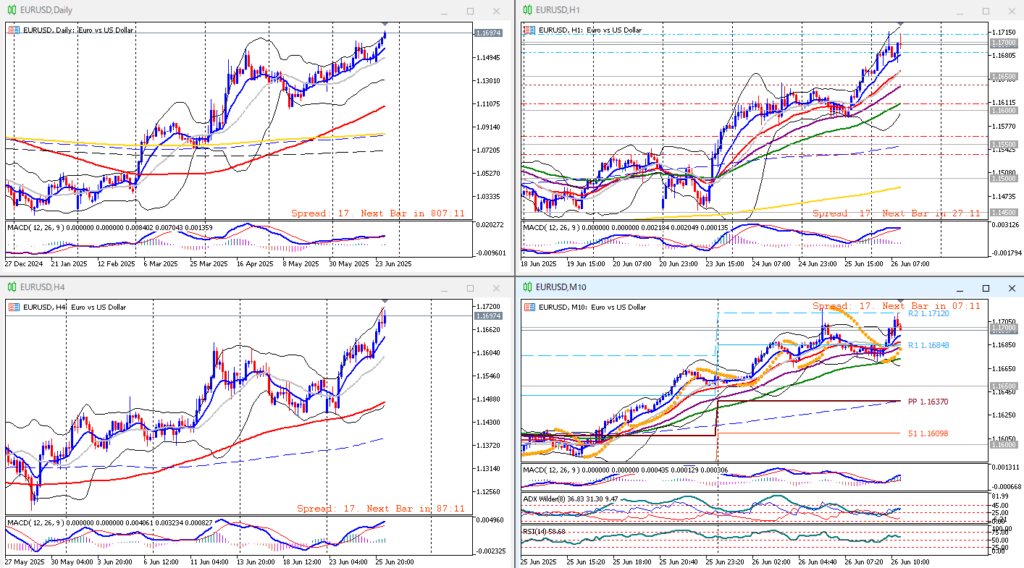
Task: Click the 25 Jun 2025 date on M10 axis
Action: click(539, 562)
